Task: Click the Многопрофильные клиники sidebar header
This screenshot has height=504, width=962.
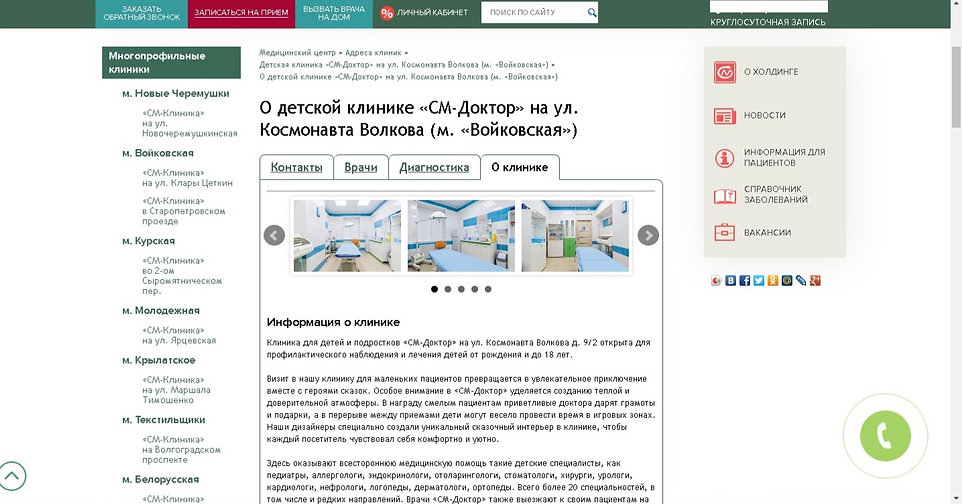Action: pyautogui.click(x=171, y=63)
